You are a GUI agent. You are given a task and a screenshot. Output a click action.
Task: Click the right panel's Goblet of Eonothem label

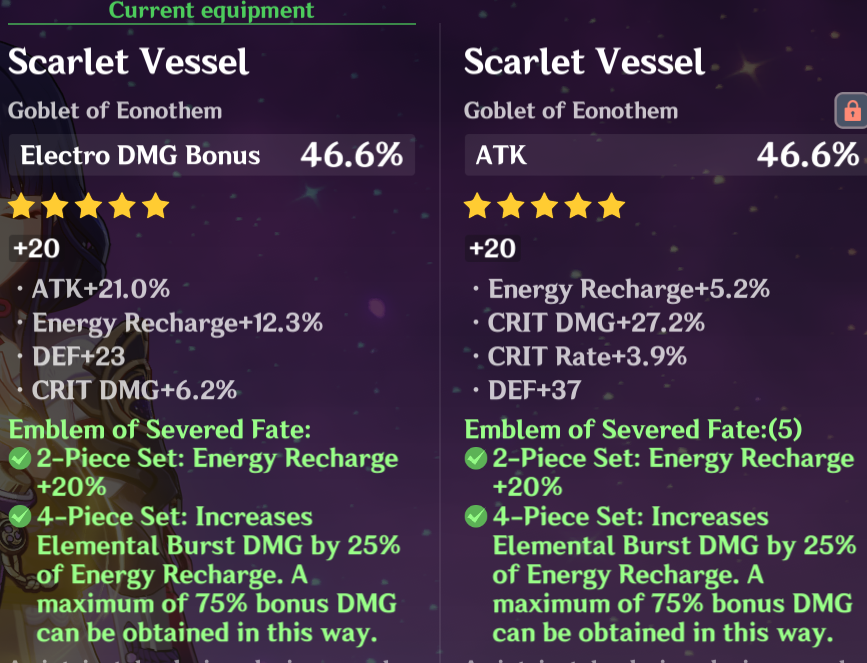click(x=571, y=111)
